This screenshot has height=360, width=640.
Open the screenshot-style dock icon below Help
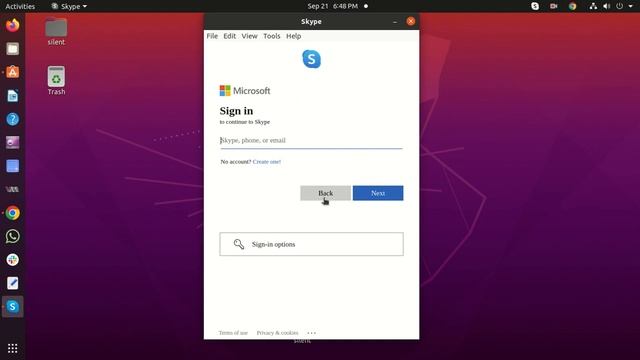pyautogui.click(x=13, y=142)
